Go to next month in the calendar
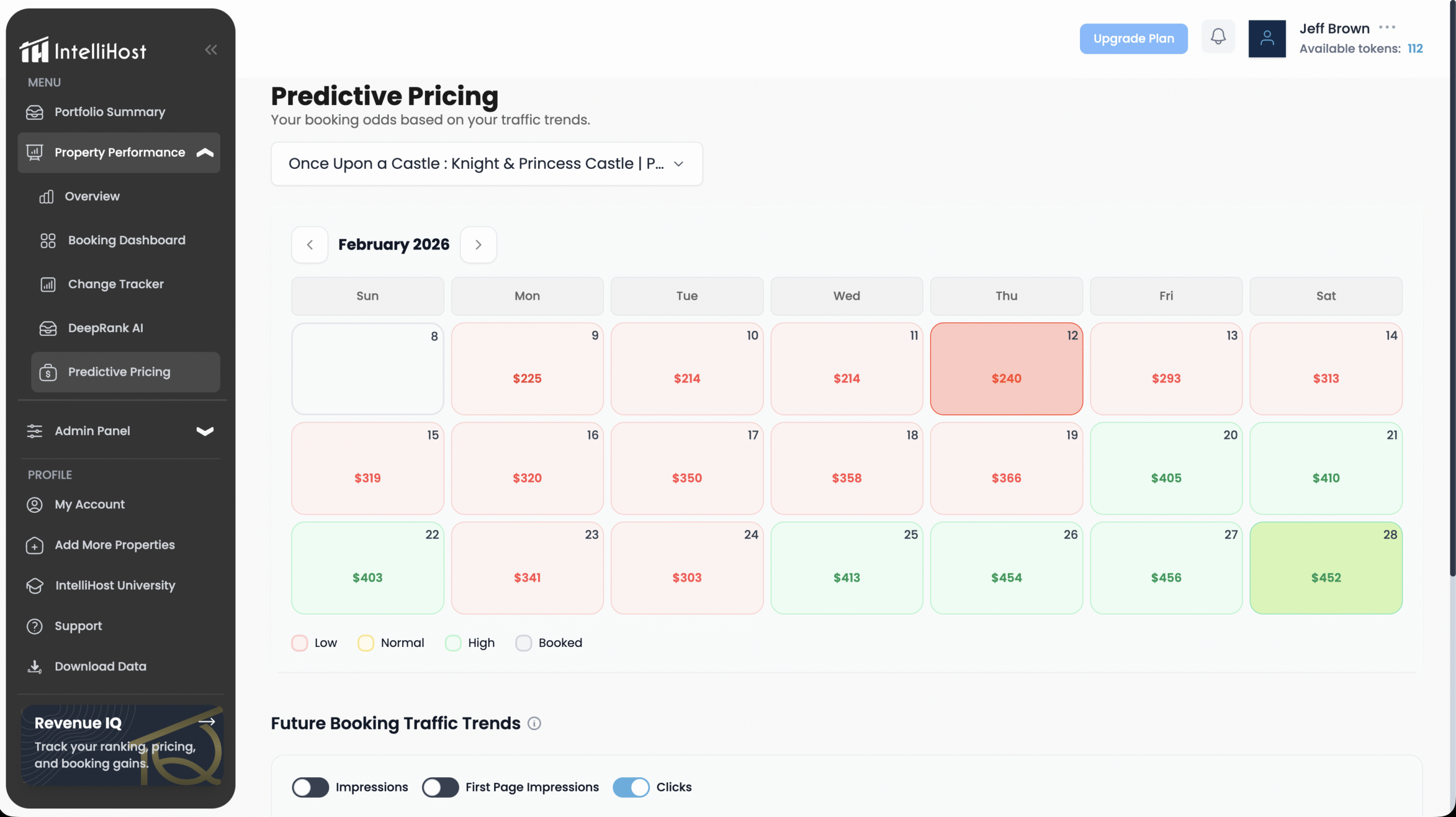The width and height of the screenshot is (1456, 817). (478, 245)
